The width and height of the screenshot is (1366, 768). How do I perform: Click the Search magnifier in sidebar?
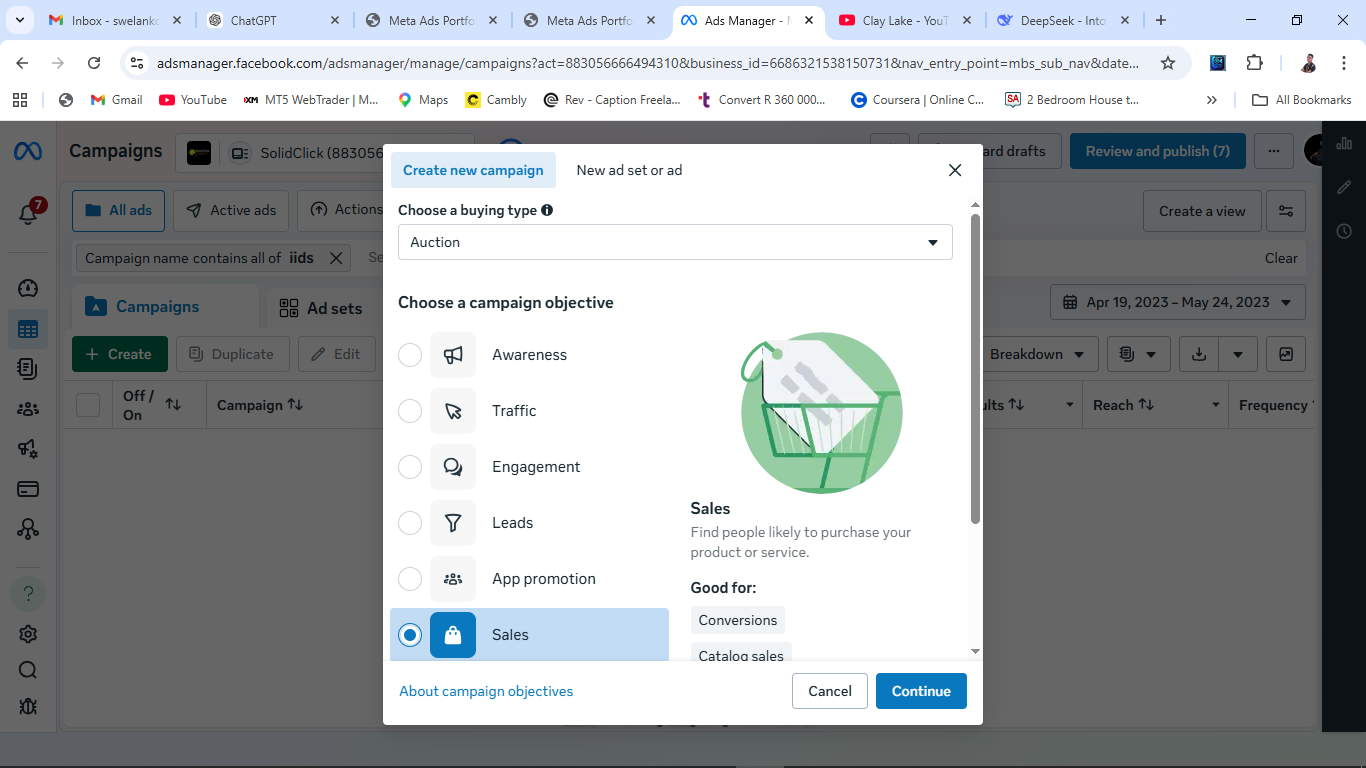[x=28, y=670]
